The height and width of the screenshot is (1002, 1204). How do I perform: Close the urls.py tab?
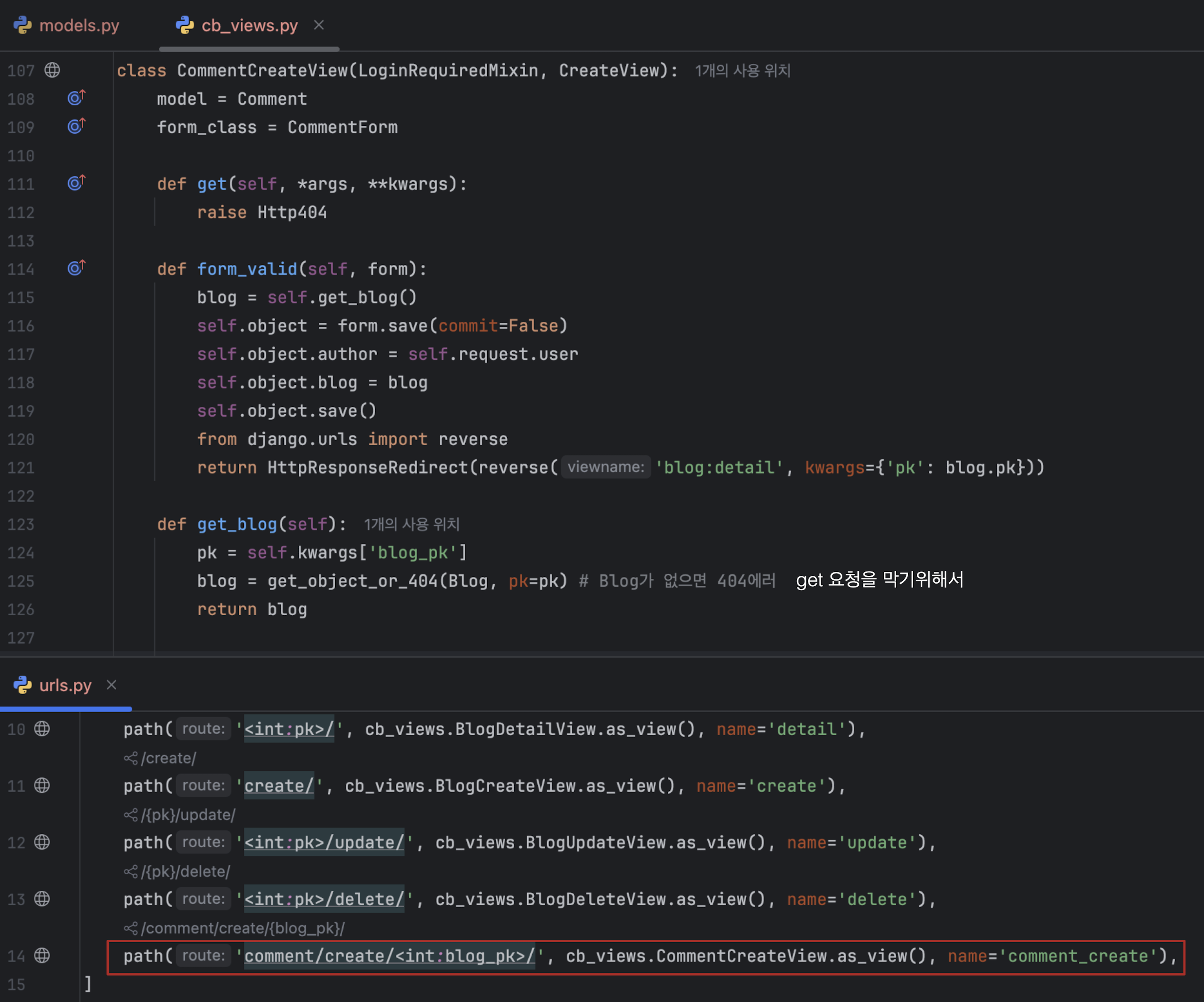(x=112, y=685)
